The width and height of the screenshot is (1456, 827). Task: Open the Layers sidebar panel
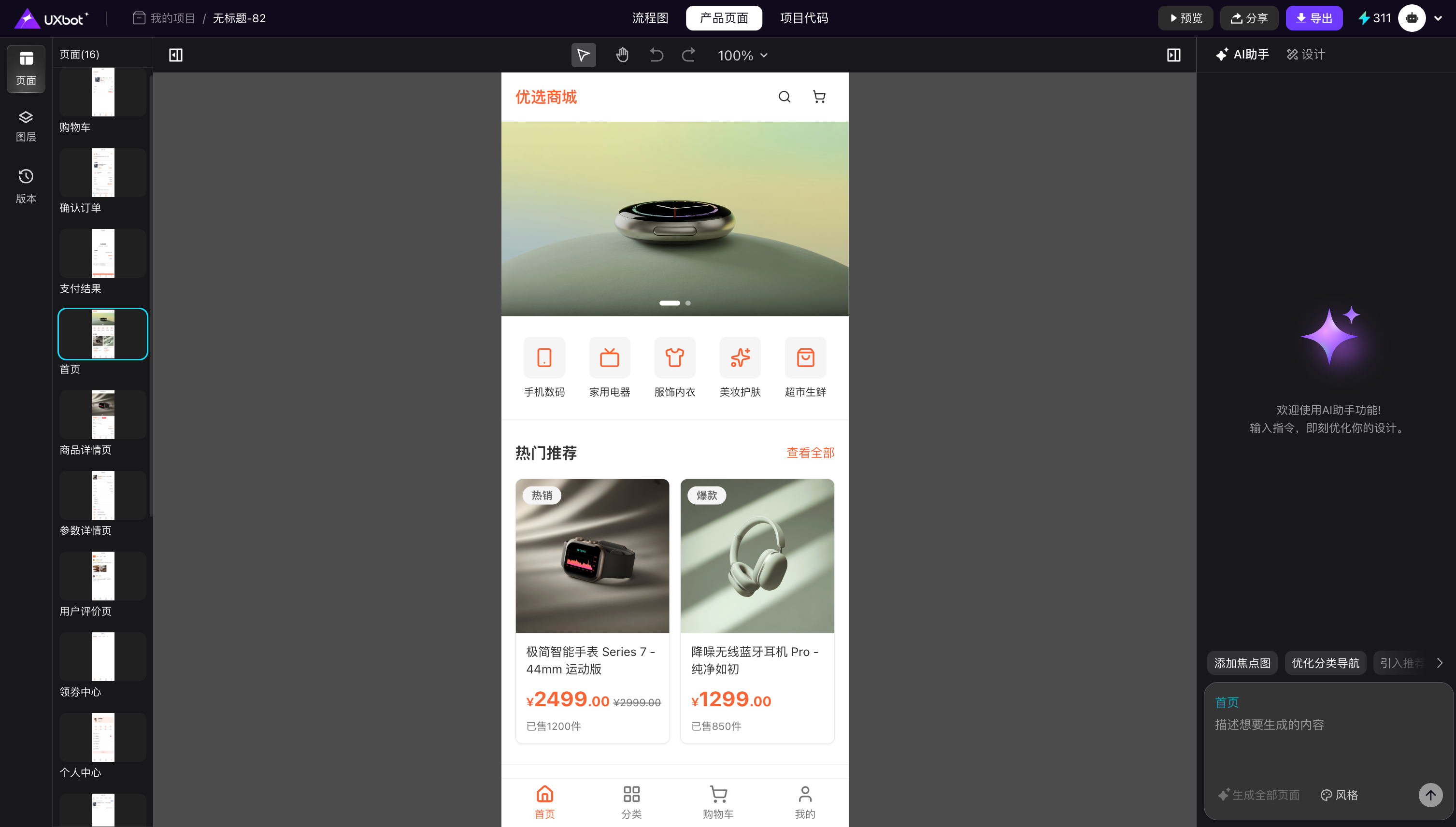pos(26,126)
